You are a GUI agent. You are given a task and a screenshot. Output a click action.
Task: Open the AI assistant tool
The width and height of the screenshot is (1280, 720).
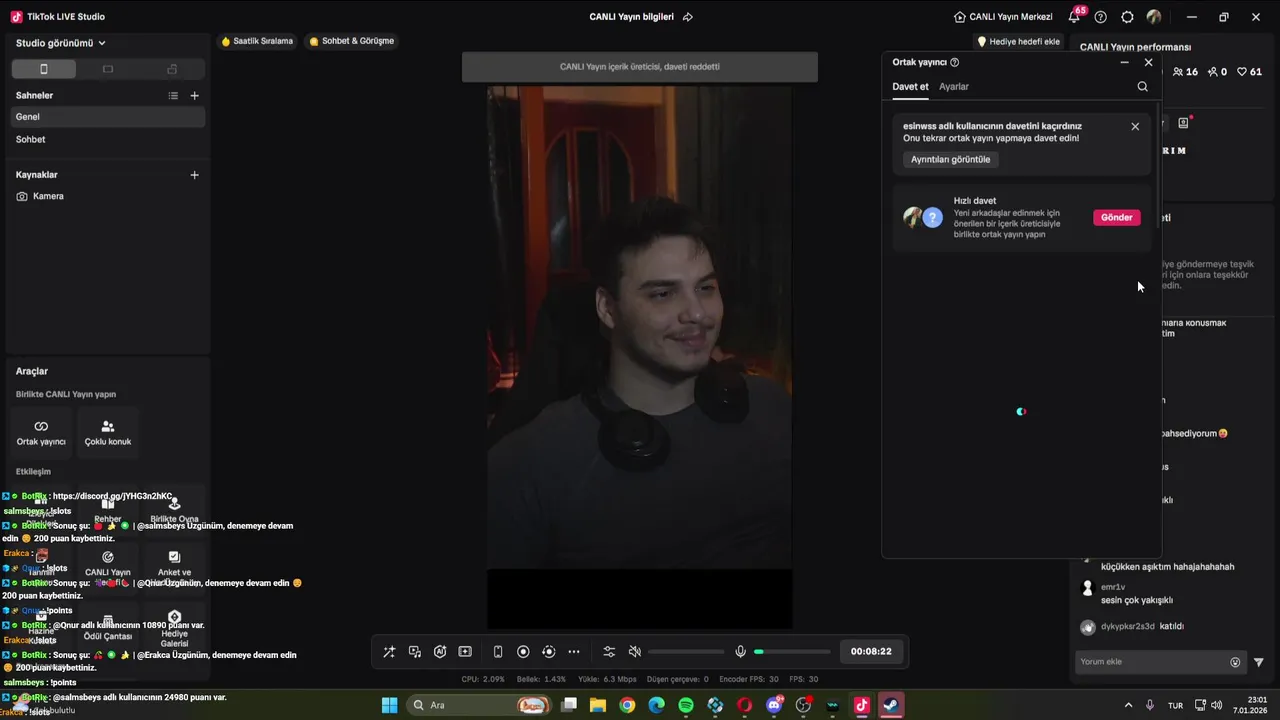[440, 652]
